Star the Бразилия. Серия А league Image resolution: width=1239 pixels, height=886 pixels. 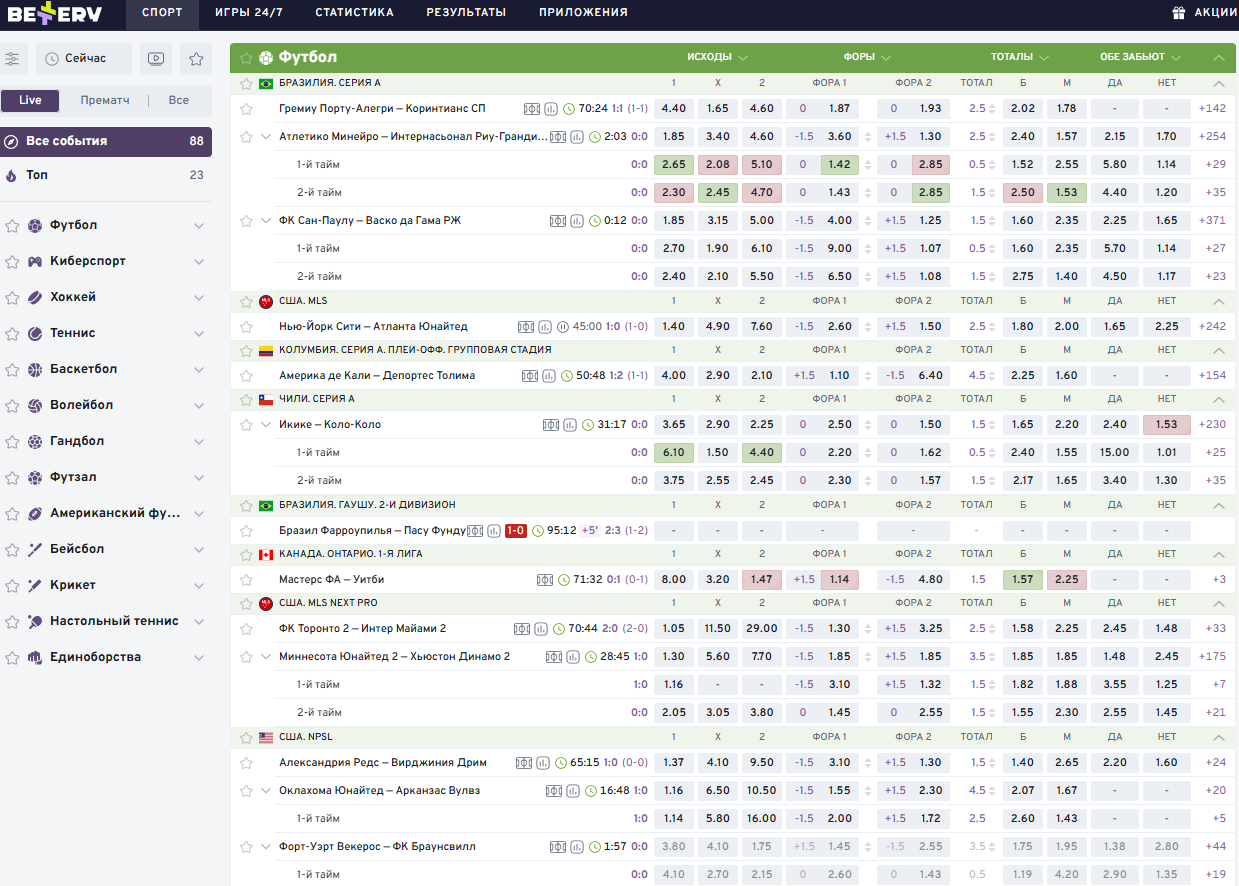pyautogui.click(x=246, y=83)
